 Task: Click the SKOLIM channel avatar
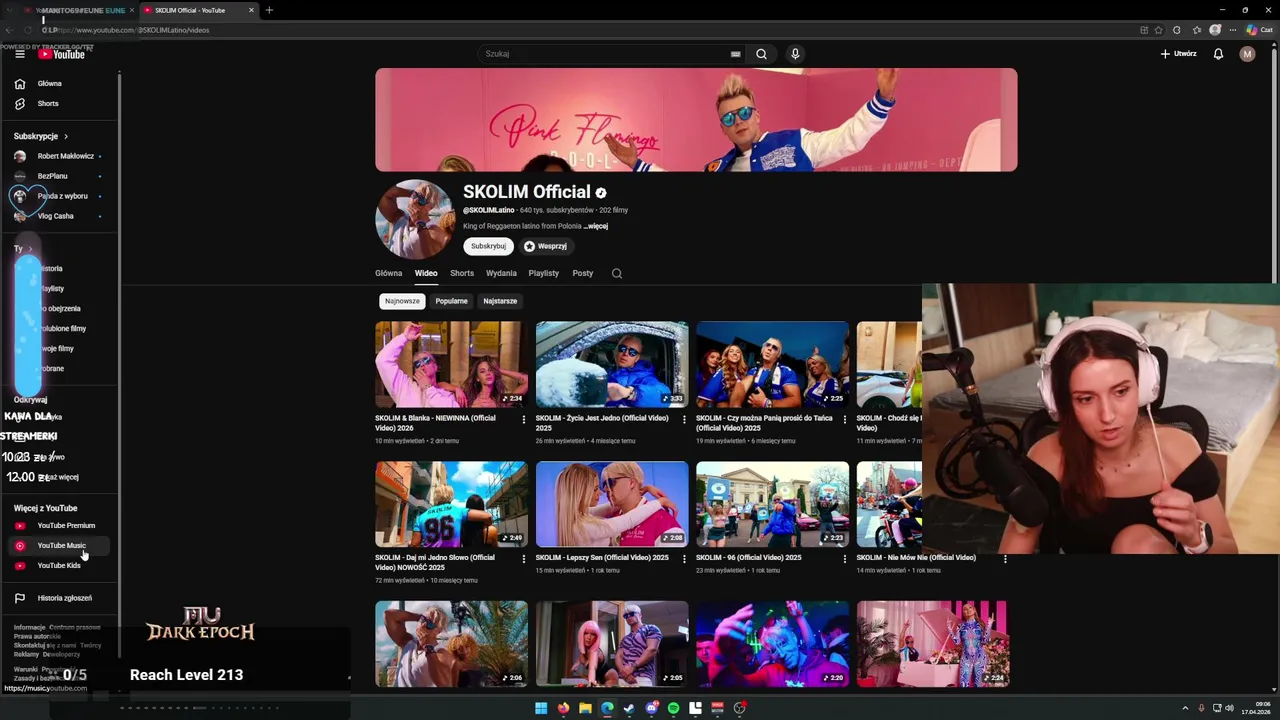(414, 220)
